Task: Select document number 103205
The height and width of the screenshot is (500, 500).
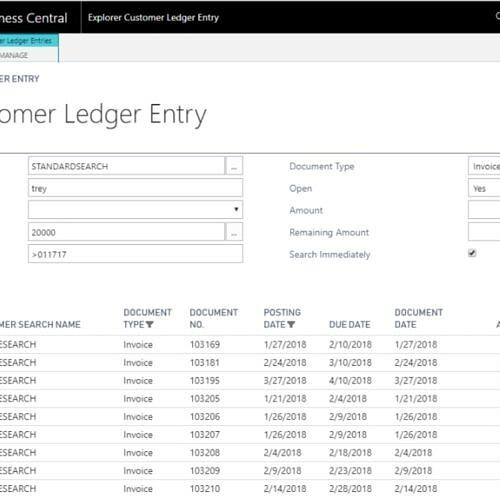Action: [205, 398]
